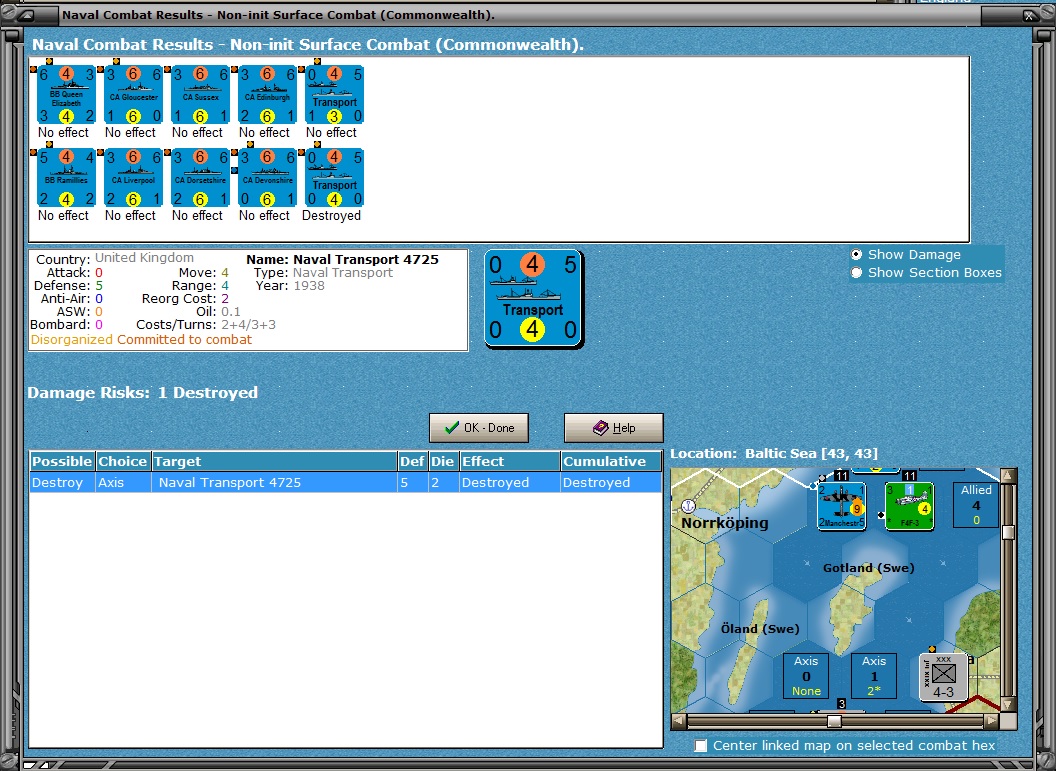
Task: Click the Def column header
Action: click(413, 461)
